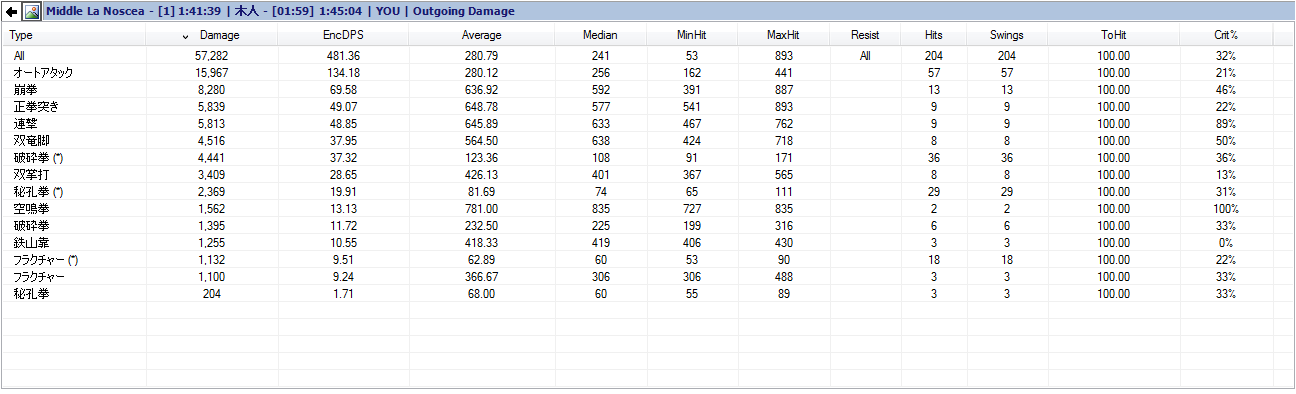Click the chart image icon beside the title
The height and width of the screenshot is (394, 1296).
tap(32, 12)
